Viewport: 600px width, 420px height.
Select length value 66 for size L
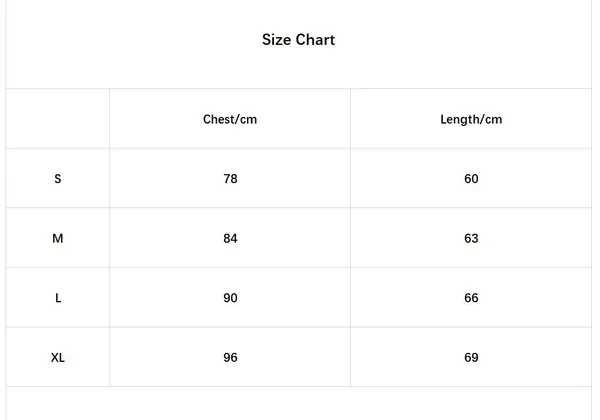(471, 298)
